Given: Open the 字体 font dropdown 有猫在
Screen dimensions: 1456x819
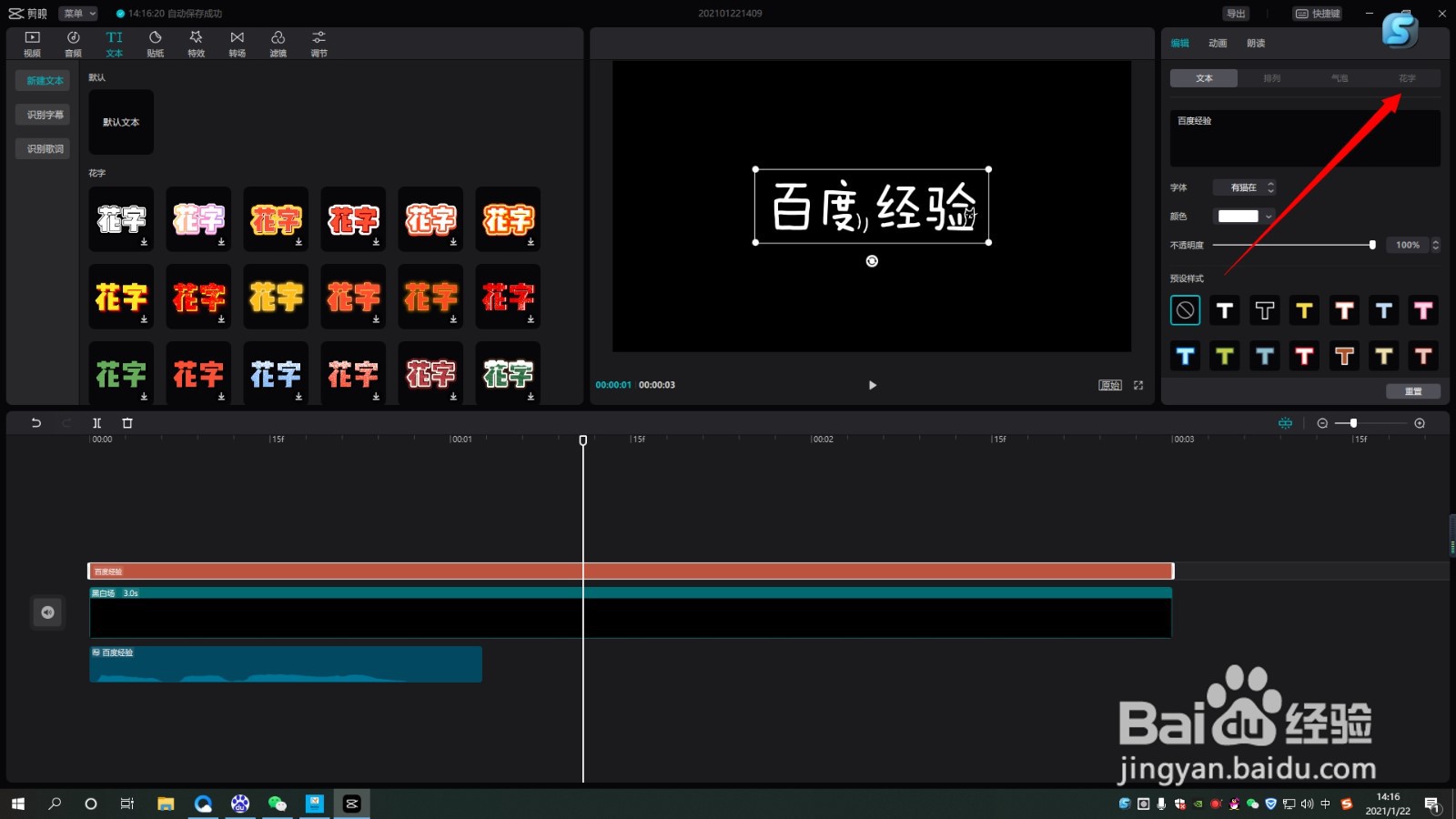Looking at the screenshot, I should click(x=1245, y=187).
